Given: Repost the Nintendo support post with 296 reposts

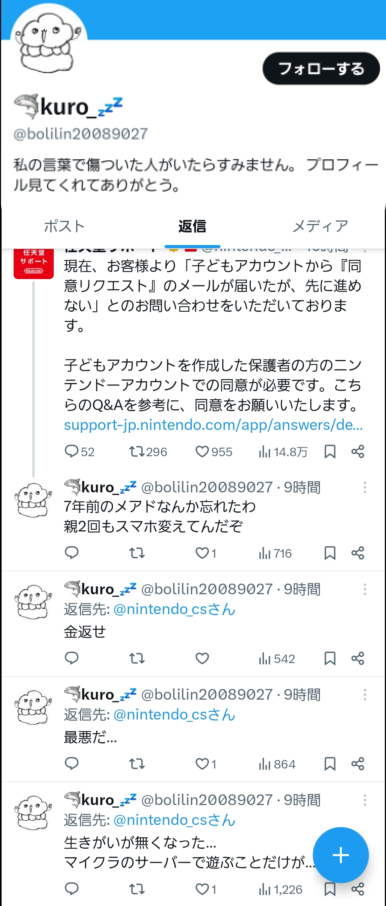Looking at the screenshot, I should [x=149, y=452].
